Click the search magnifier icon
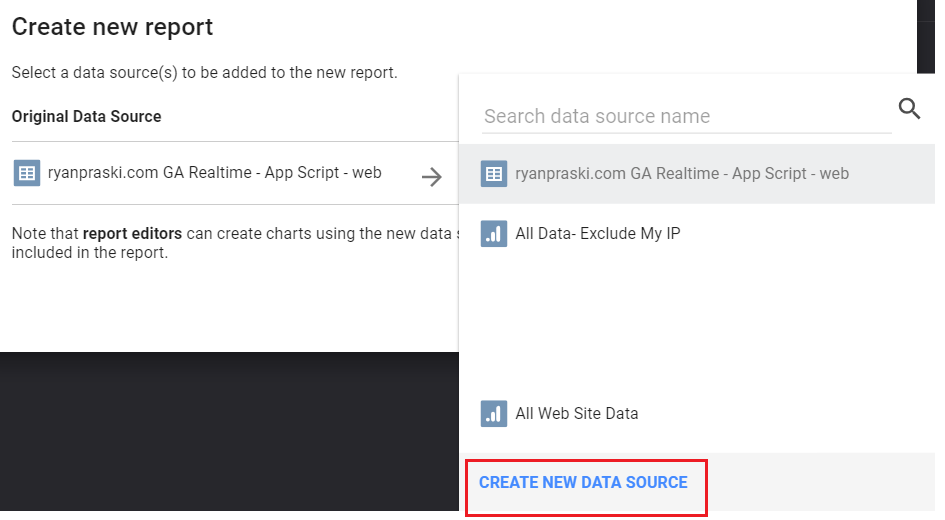Viewport: 945px width, 520px height. click(909, 109)
